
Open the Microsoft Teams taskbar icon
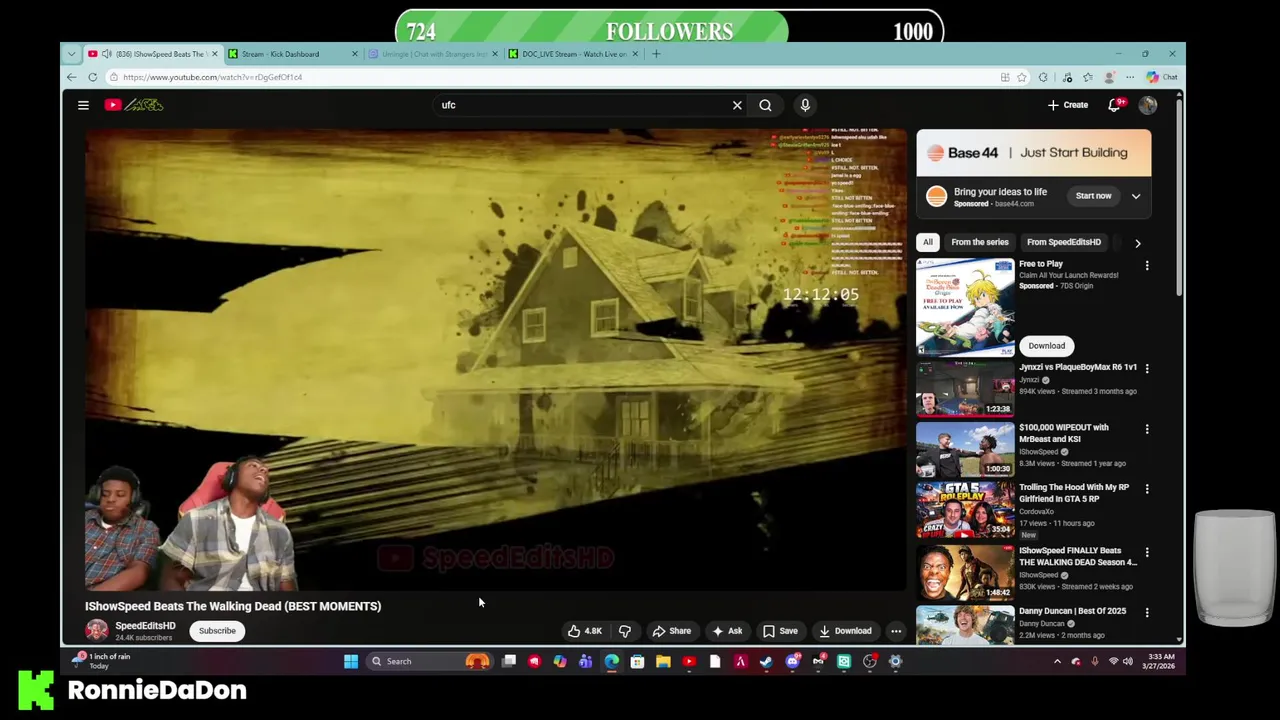(x=586, y=661)
